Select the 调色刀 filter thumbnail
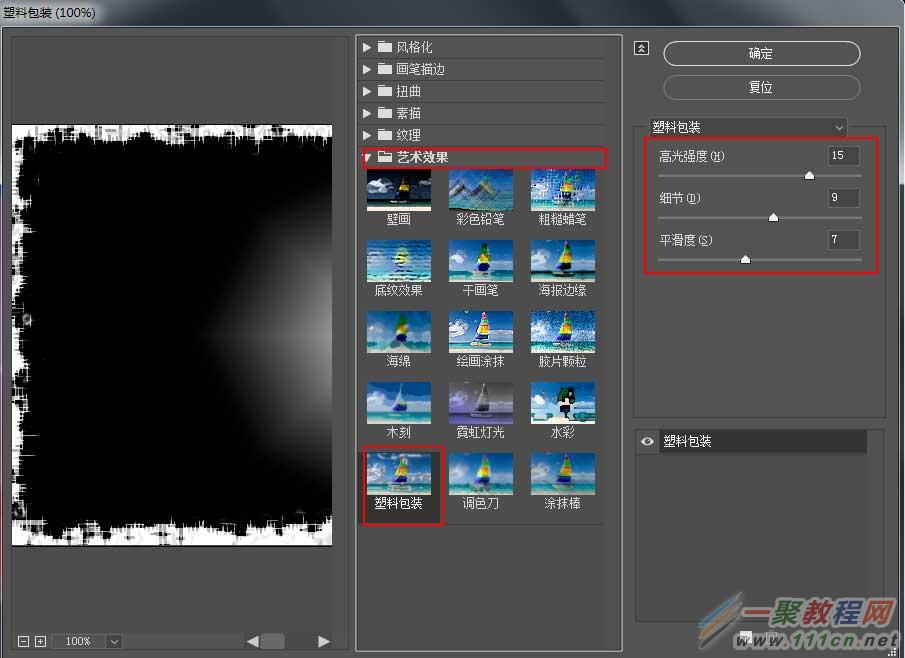 click(x=481, y=474)
